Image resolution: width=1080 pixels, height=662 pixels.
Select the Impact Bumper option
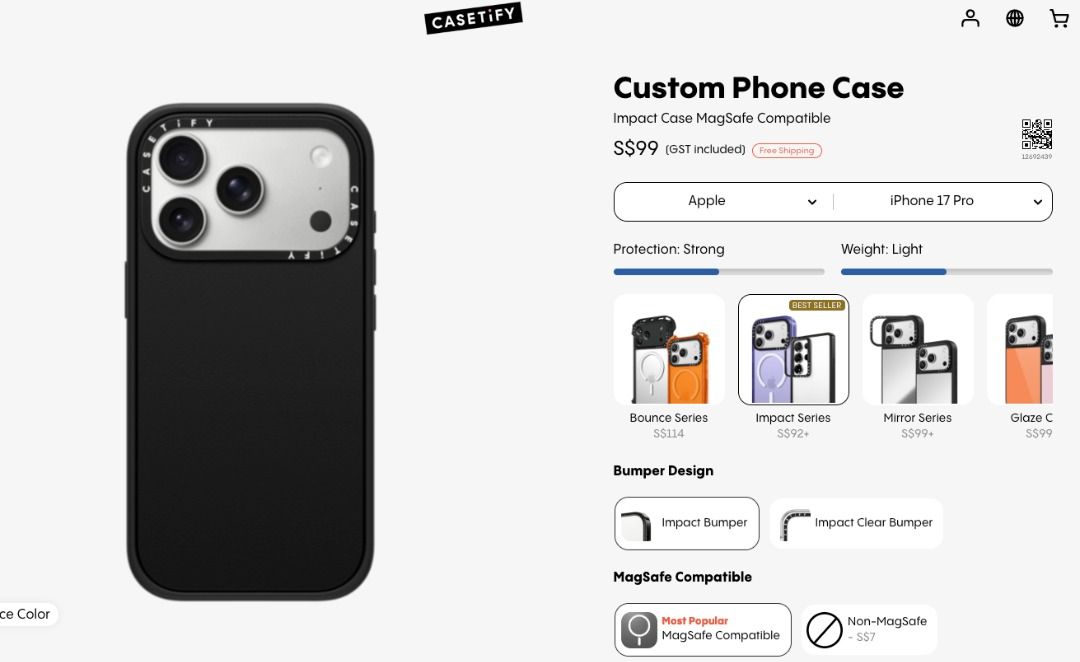point(687,524)
